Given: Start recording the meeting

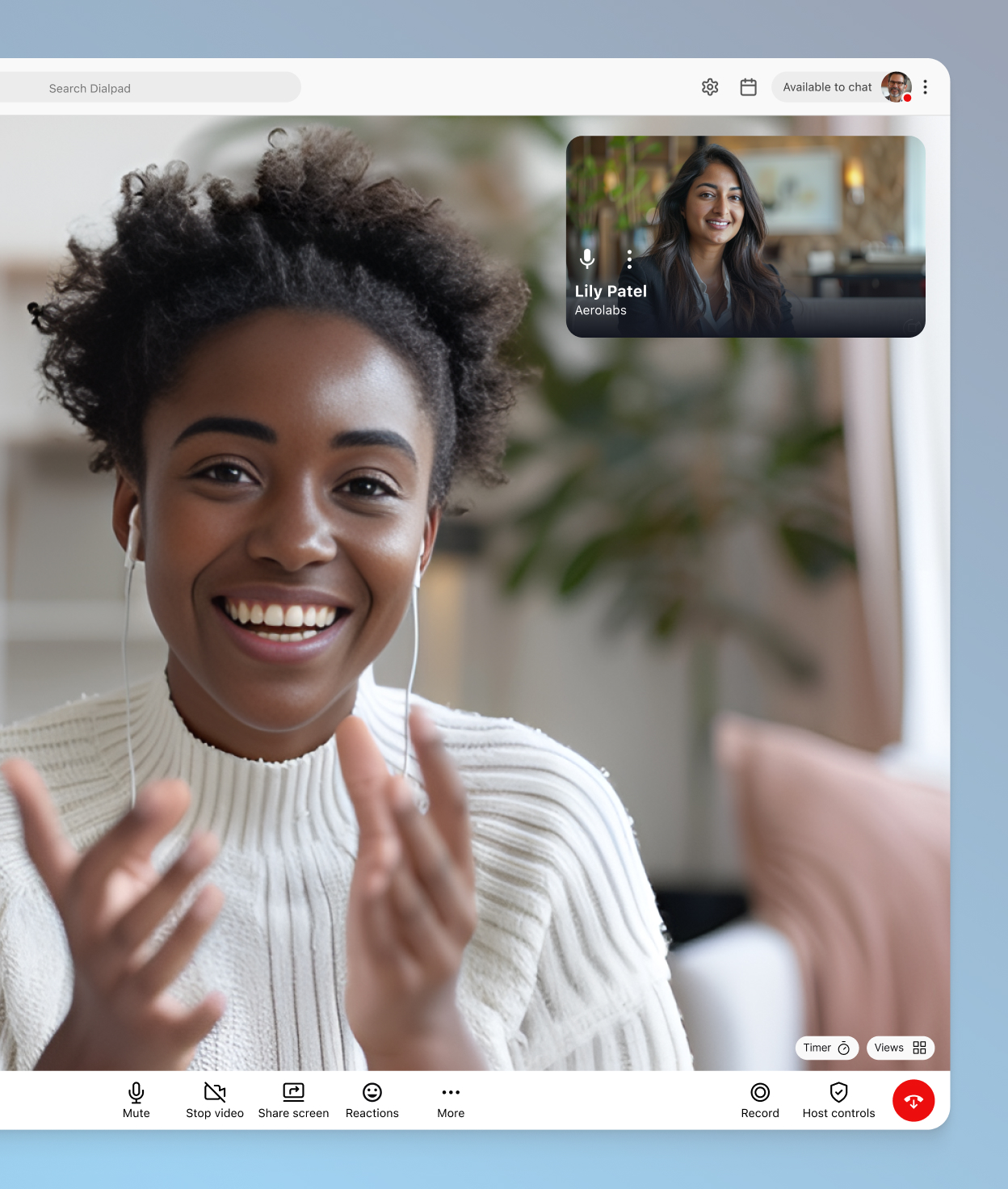Looking at the screenshot, I should coord(759,1099).
